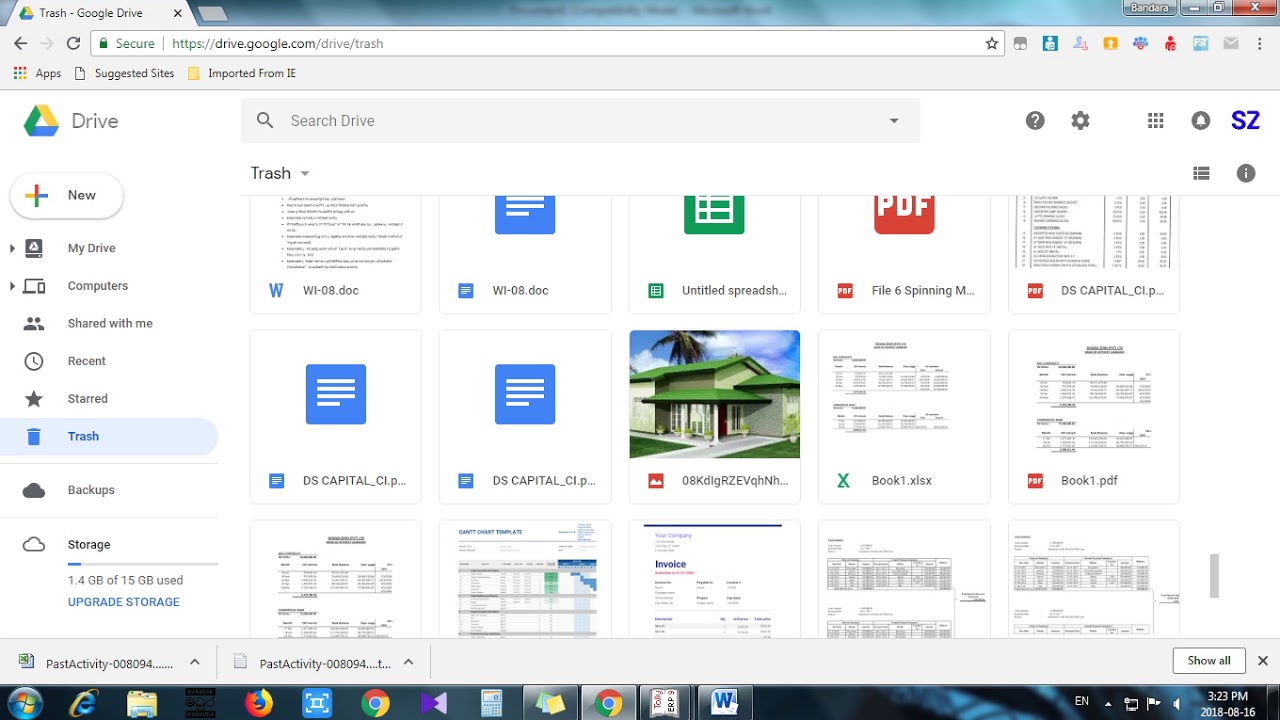Go to Shared with me
This screenshot has width=1280, height=720.
pos(108,323)
